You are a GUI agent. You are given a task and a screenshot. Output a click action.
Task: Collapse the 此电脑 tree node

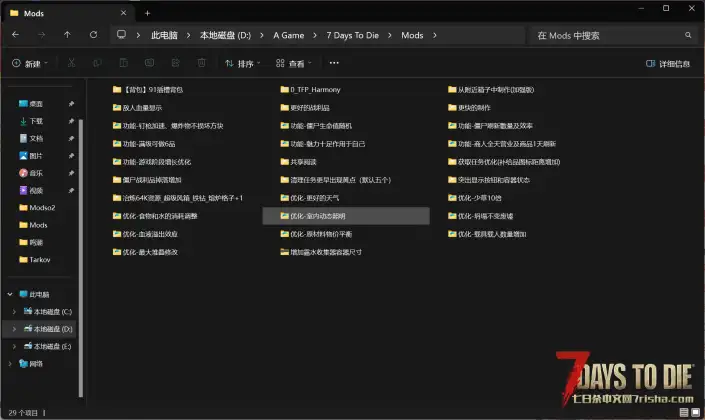10,294
